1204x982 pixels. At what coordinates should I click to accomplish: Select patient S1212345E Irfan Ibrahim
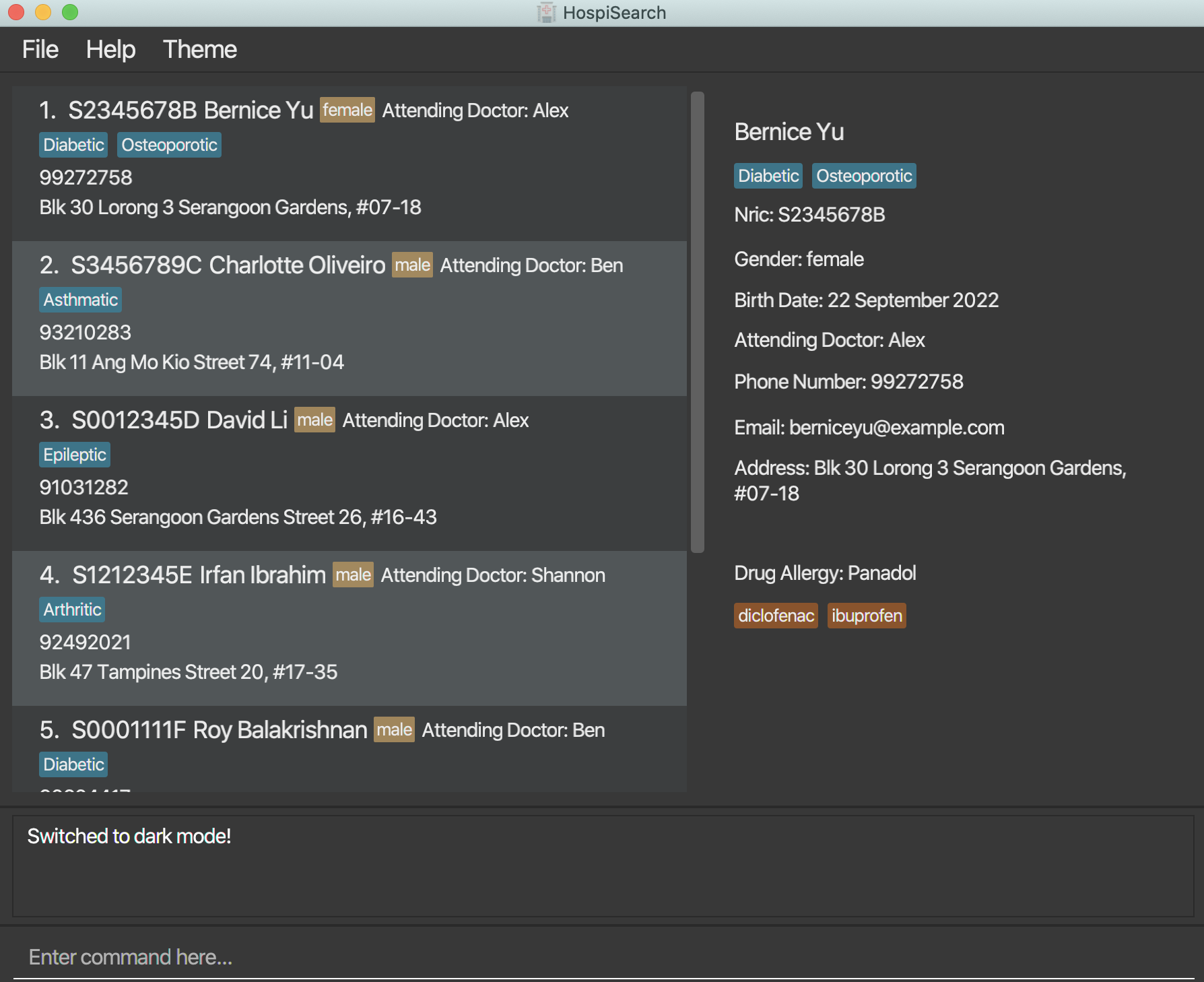point(349,628)
